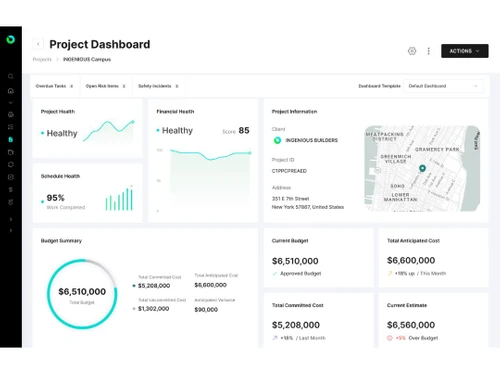Click the Total Uncommitted Cost $1,302,000 legend value
This screenshot has width=500, height=375.
[x=153, y=309]
